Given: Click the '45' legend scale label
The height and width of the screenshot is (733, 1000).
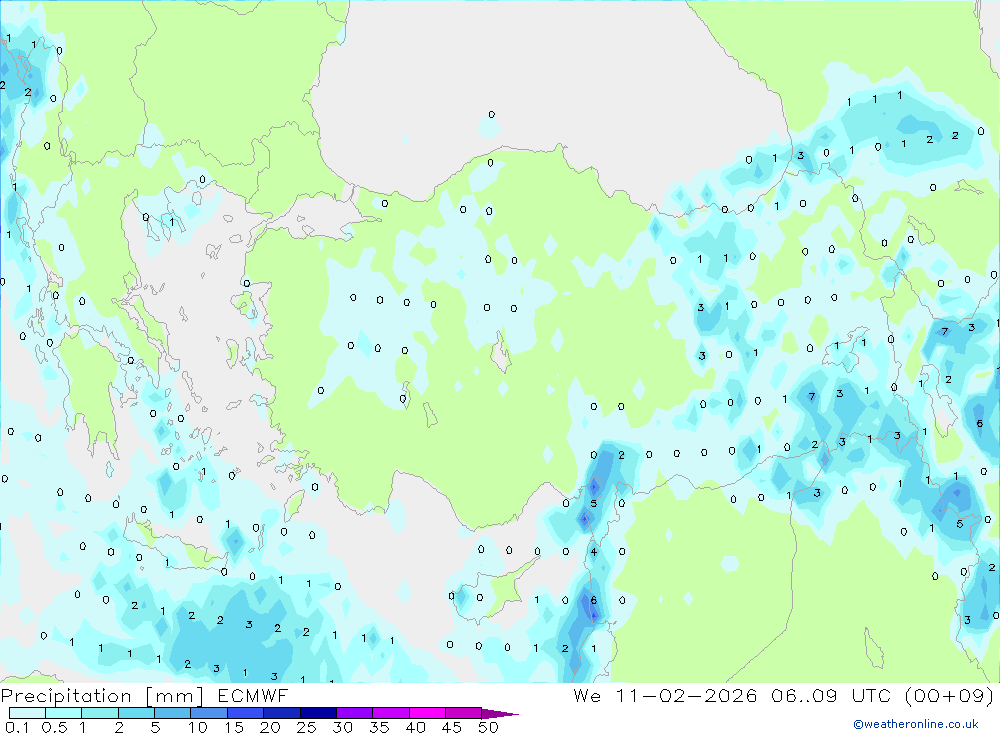Looking at the screenshot, I should coord(452,727).
